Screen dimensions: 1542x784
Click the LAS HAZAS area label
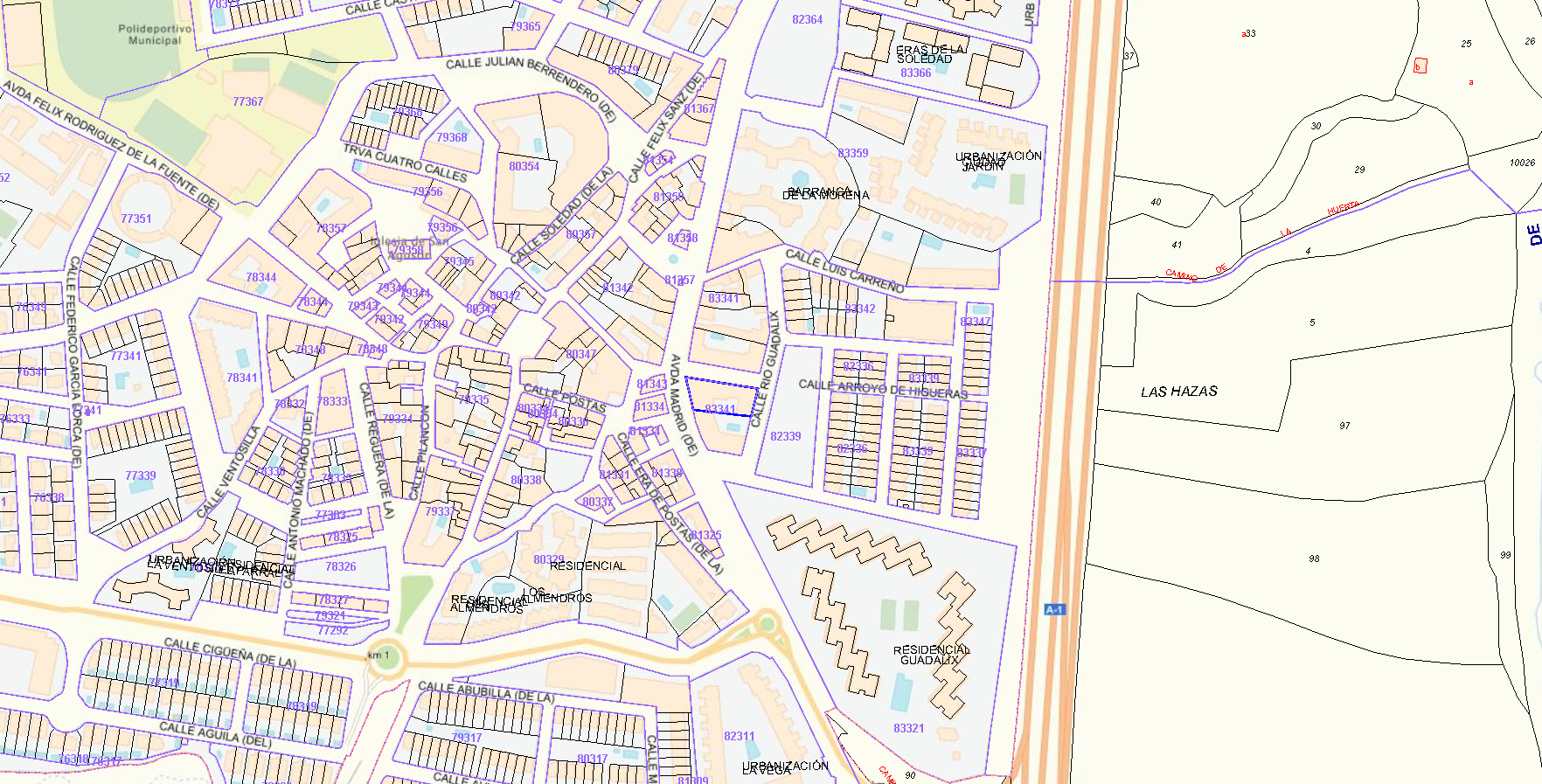[x=1178, y=392]
